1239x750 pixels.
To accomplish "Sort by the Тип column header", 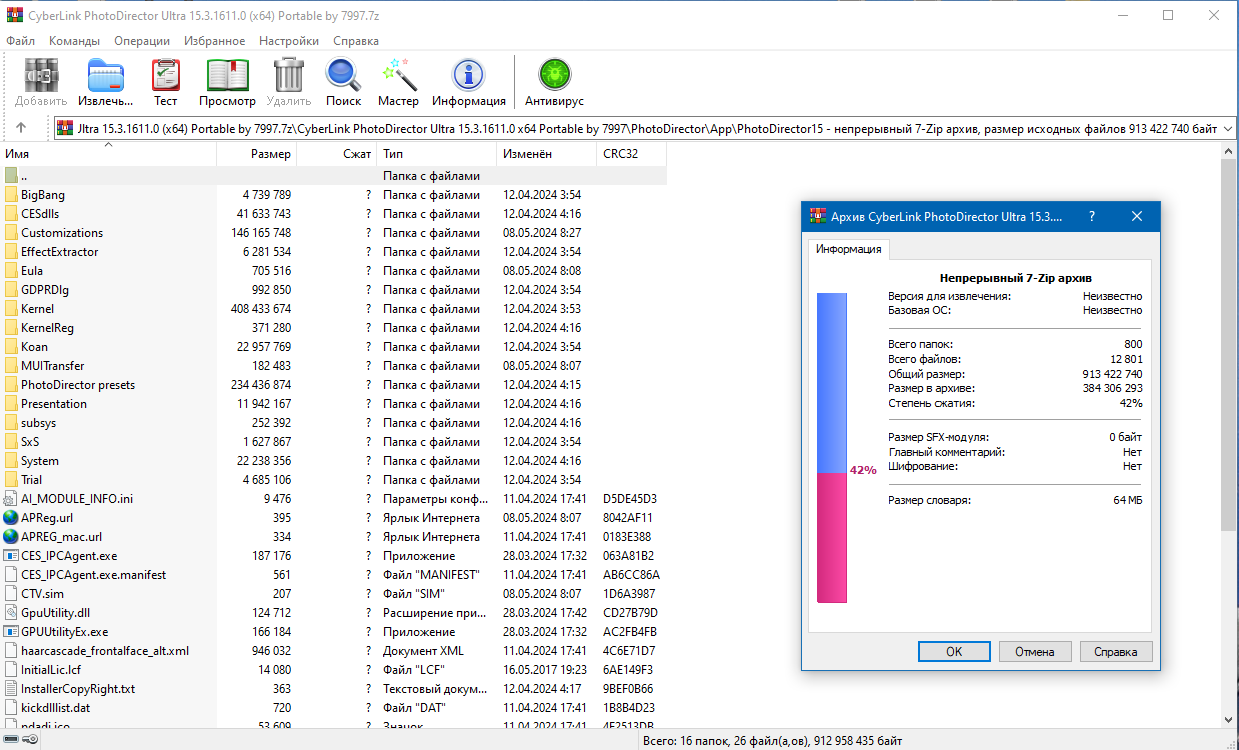I will [437, 154].
